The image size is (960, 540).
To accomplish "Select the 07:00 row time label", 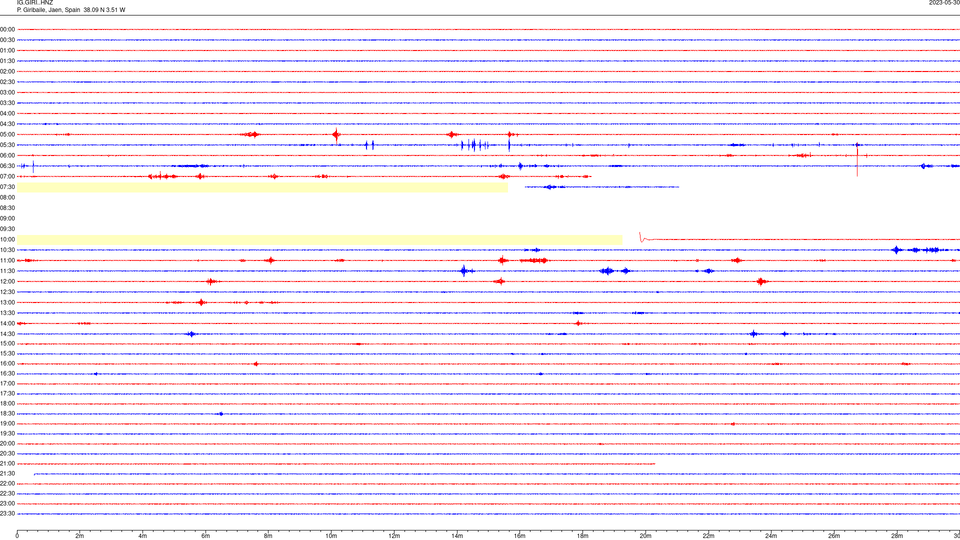I will pyautogui.click(x=7, y=176).
